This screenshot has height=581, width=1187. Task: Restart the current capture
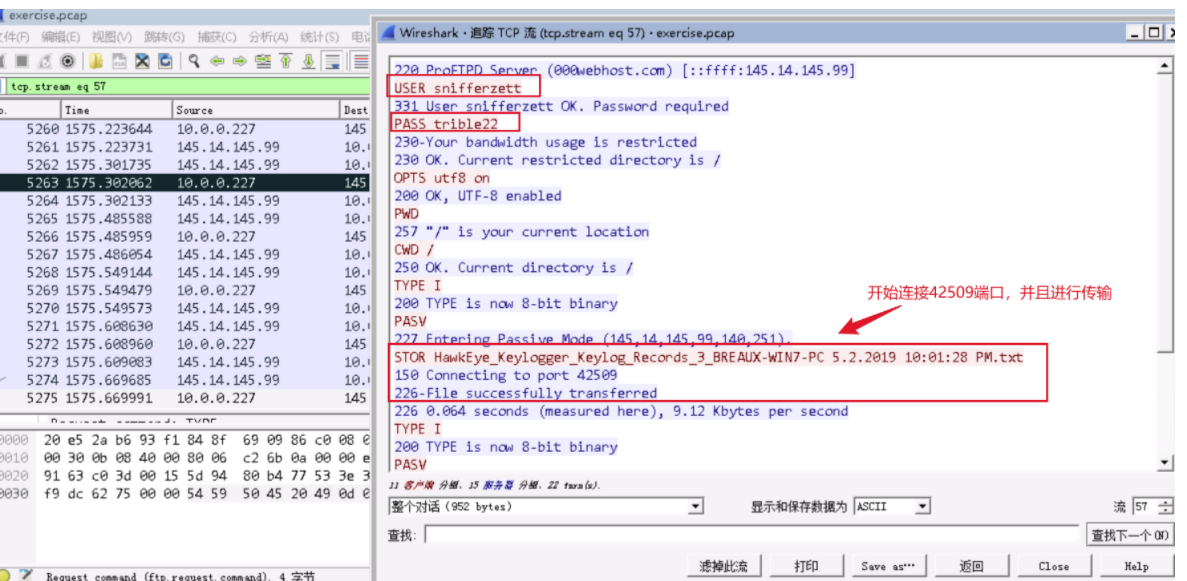click(45, 61)
